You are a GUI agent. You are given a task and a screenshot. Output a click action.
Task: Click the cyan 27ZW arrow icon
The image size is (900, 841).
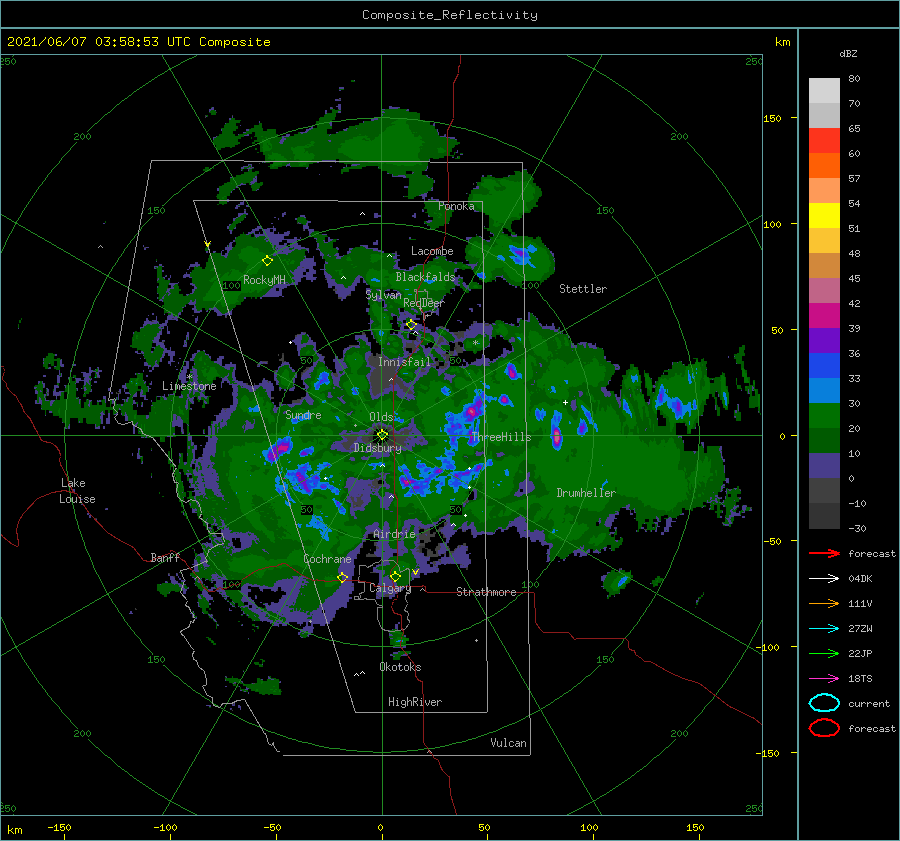pos(824,629)
